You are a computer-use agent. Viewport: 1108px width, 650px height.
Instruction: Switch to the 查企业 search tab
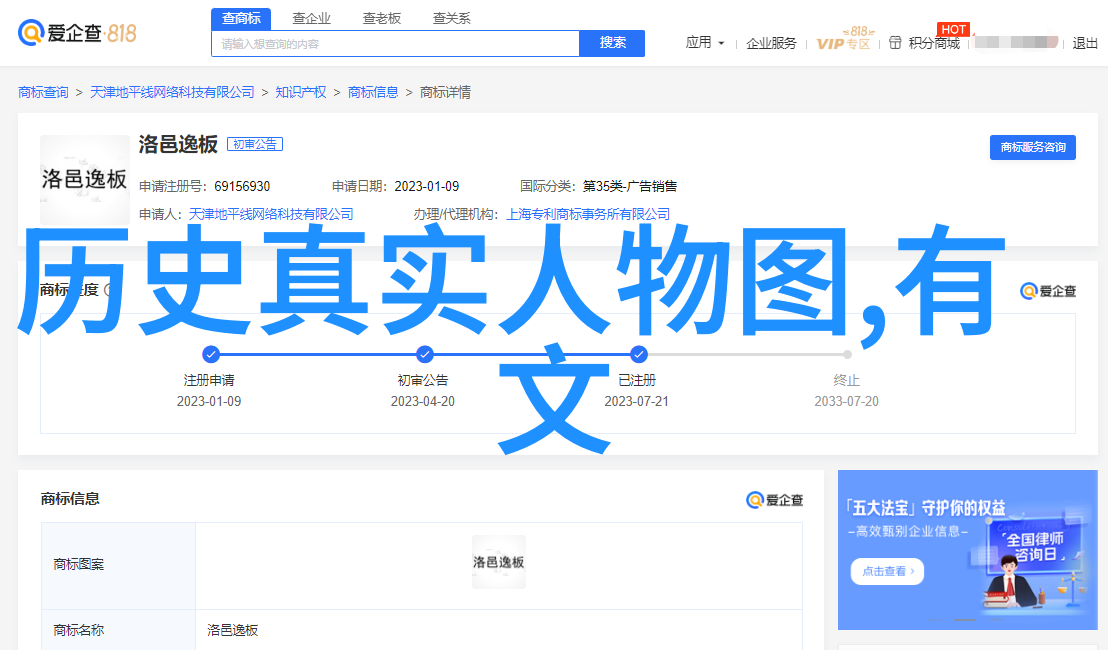[x=312, y=18]
